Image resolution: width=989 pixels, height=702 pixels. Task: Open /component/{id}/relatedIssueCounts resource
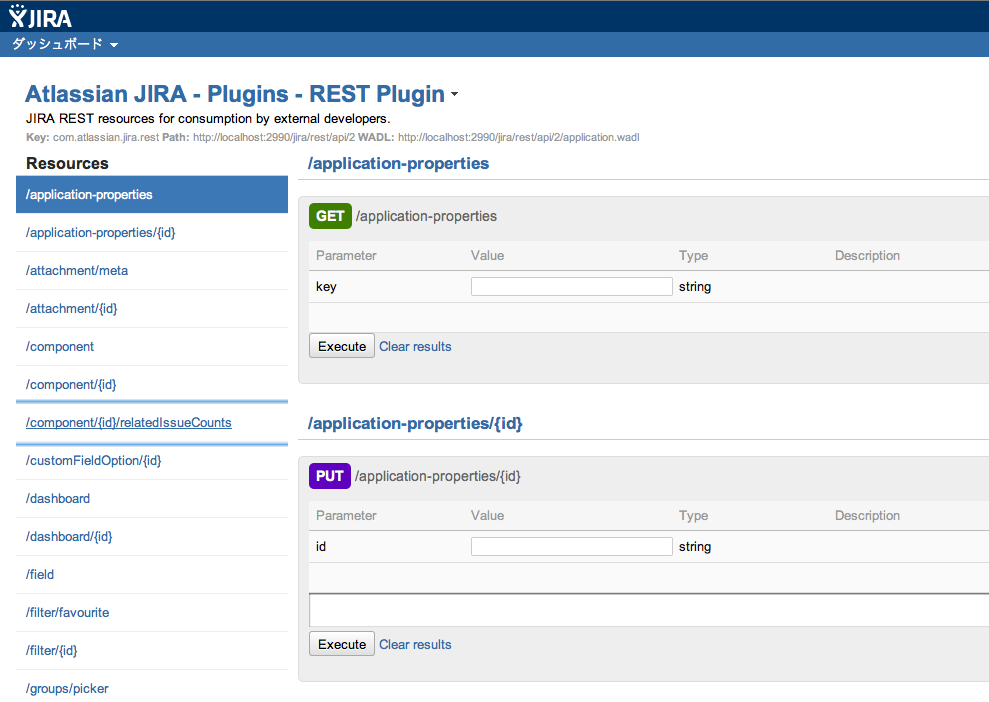pyautogui.click(x=129, y=423)
